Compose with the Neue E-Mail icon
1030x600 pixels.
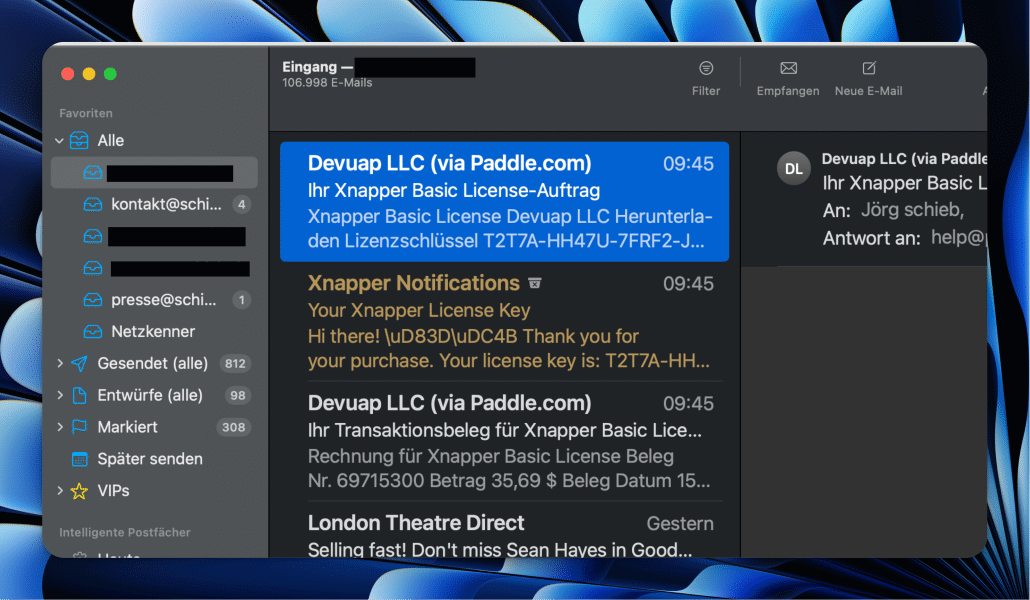click(869, 68)
